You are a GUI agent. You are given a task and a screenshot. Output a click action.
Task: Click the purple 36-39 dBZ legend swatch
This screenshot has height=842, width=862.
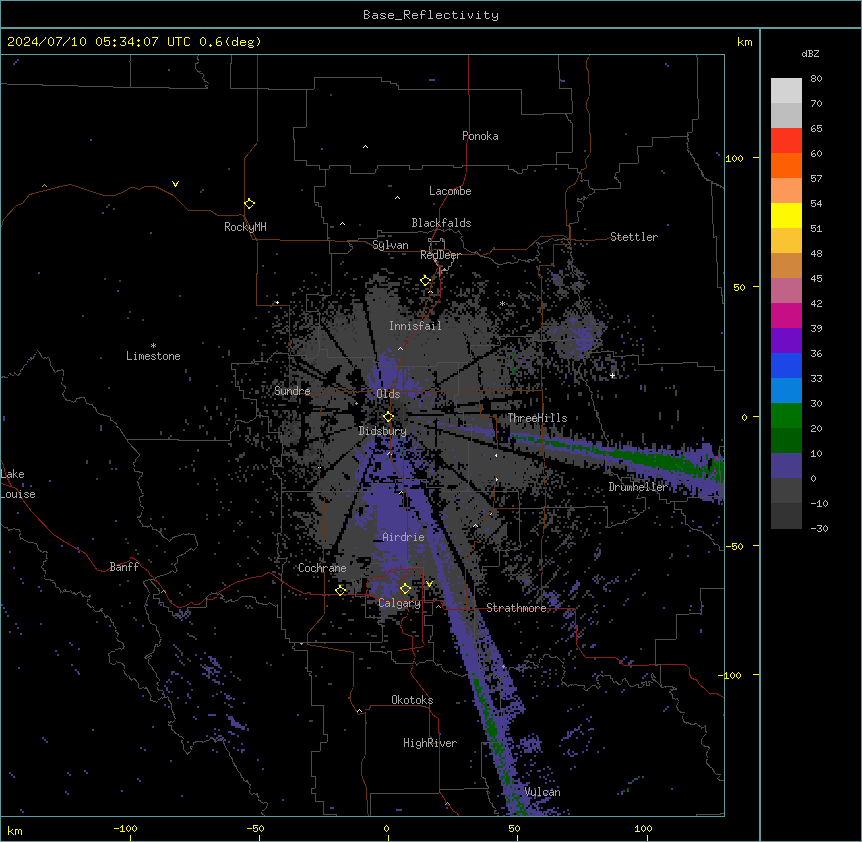coord(786,341)
